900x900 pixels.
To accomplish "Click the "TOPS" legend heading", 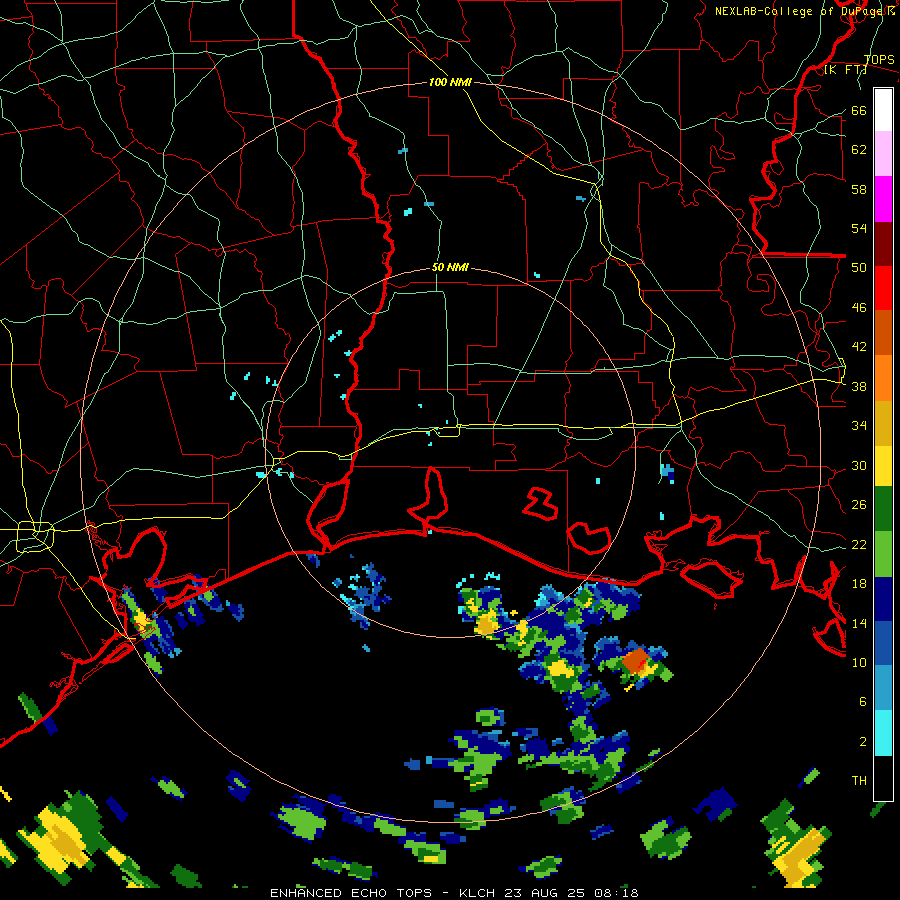I will tap(879, 59).
